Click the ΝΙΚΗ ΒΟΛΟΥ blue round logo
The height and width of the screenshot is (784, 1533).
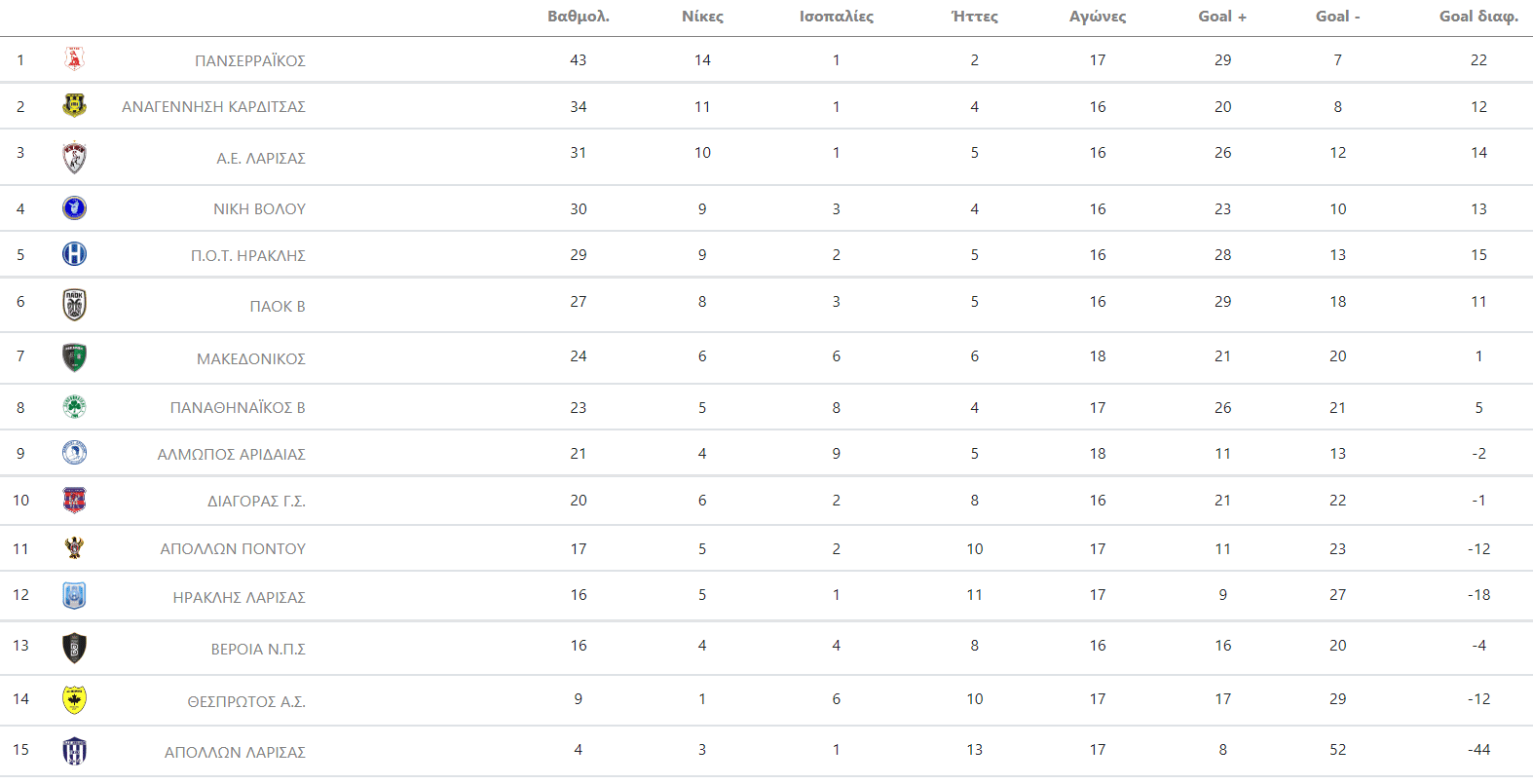click(x=74, y=207)
